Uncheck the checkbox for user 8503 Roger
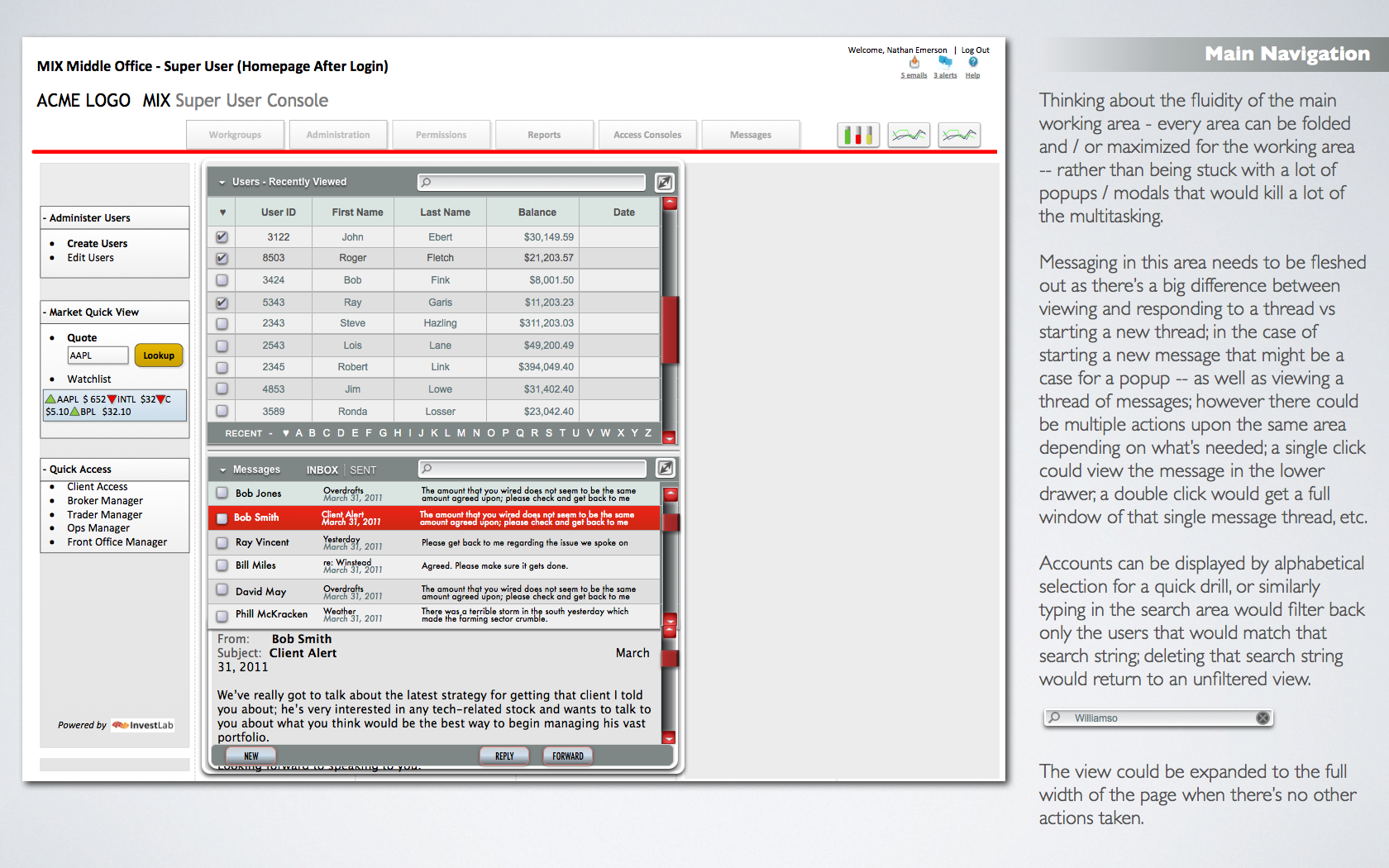The height and width of the screenshot is (868, 1389). [x=222, y=258]
